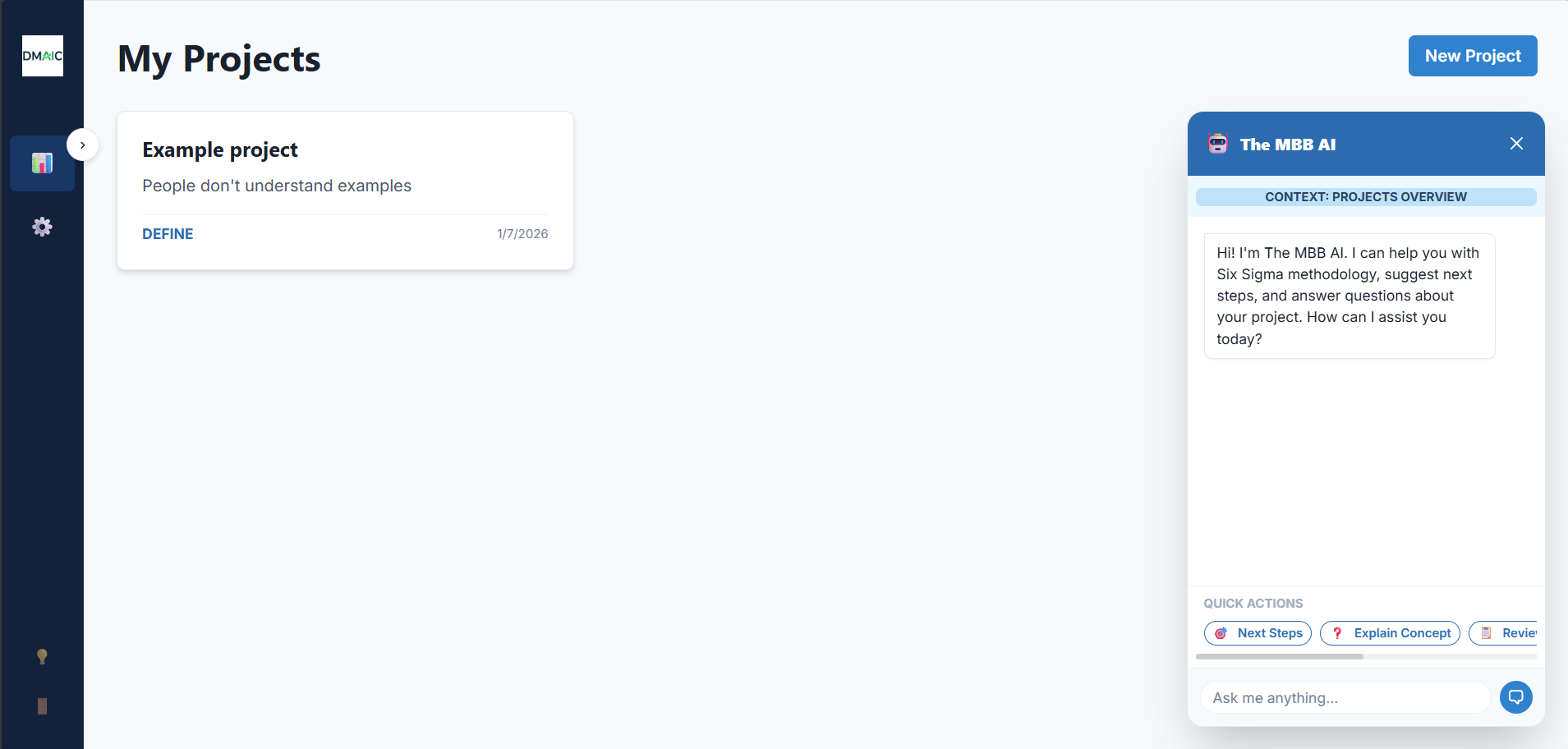Image resolution: width=1568 pixels, height=749 pixels.
Task: Click the MBB AI robot avatar icon
Action: pos(1217,144)
